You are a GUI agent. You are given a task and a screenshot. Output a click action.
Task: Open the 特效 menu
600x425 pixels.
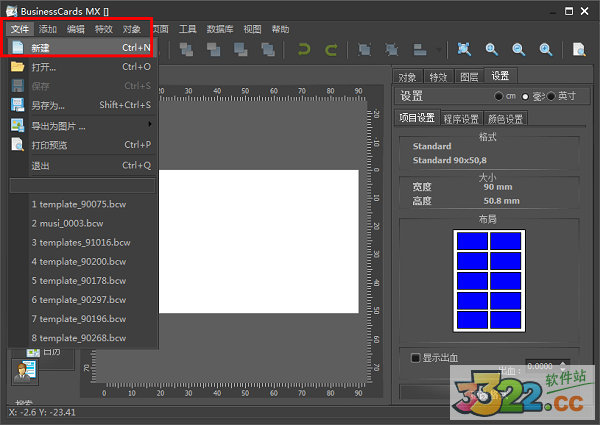(103, 29)
